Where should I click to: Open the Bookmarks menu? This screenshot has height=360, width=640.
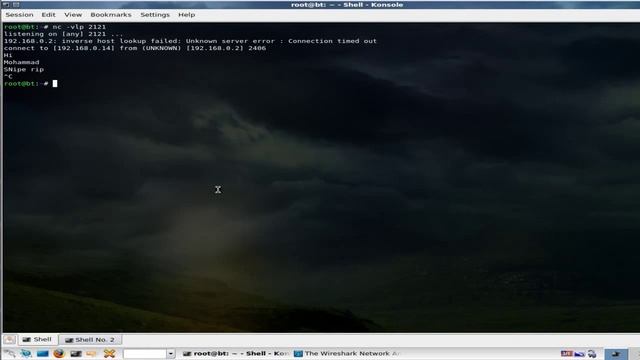coord(111,15)
